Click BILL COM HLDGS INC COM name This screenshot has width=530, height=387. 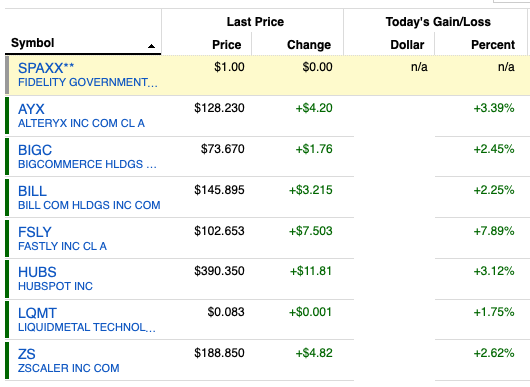click(x=89, y=205)
